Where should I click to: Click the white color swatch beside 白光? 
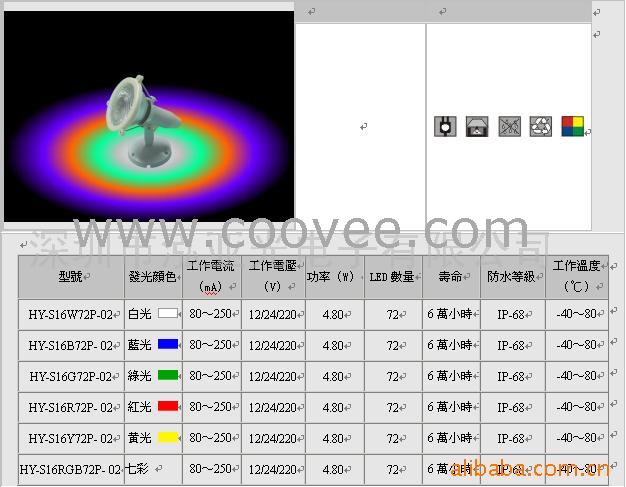[x=168, y=313]
